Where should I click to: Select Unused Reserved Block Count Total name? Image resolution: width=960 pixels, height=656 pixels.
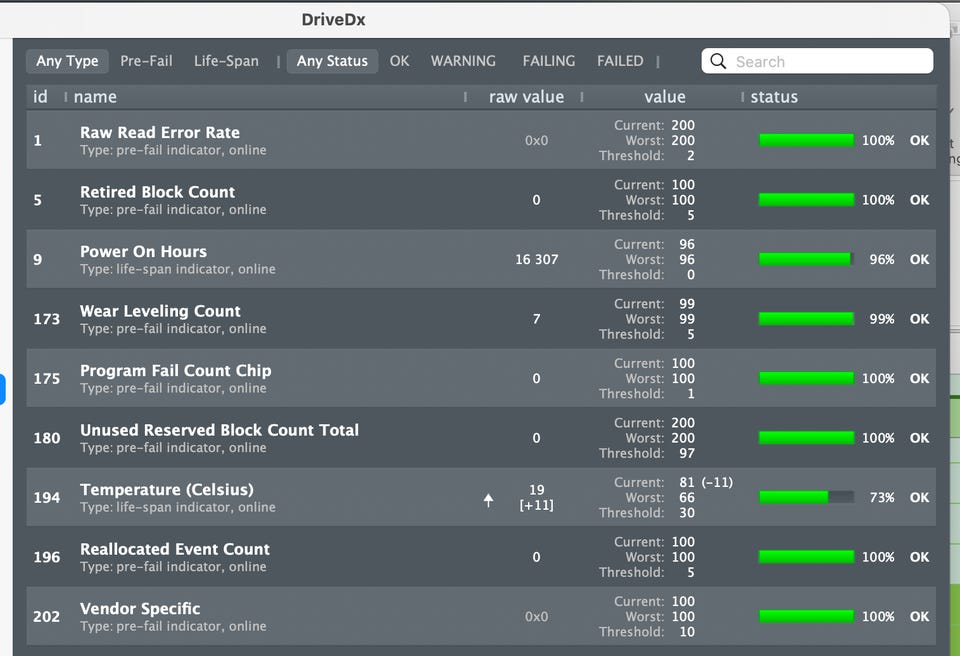tap(219, 430)
